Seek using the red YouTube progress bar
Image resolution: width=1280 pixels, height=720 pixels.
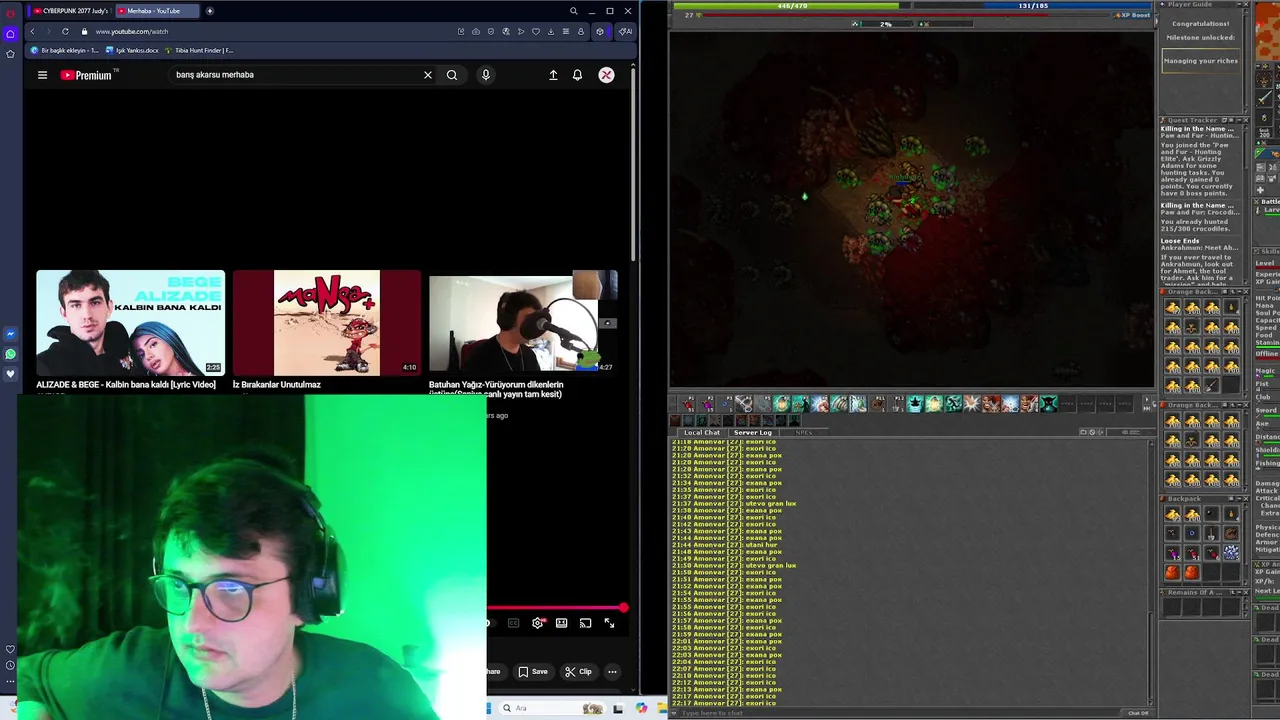tap(555, 608)
